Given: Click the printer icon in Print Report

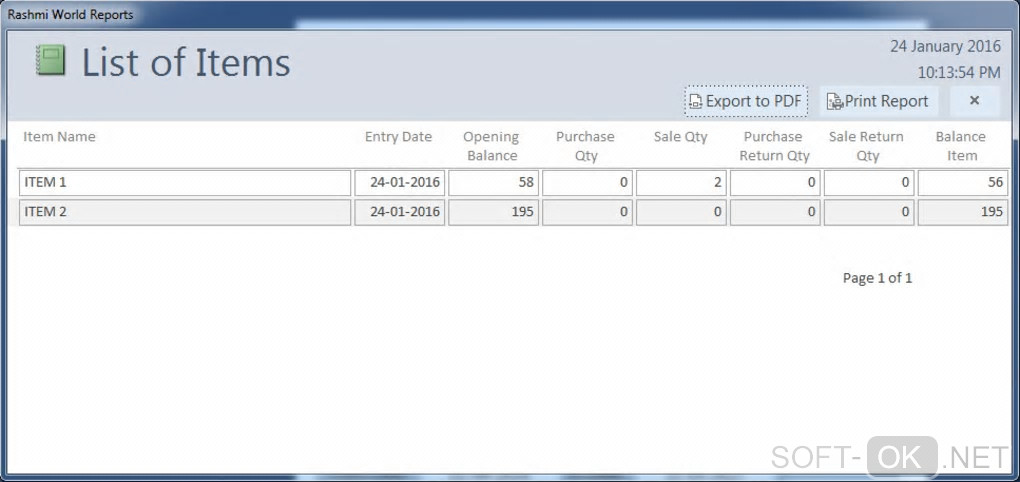Looking at the screenshot, I should coord(835,101).
